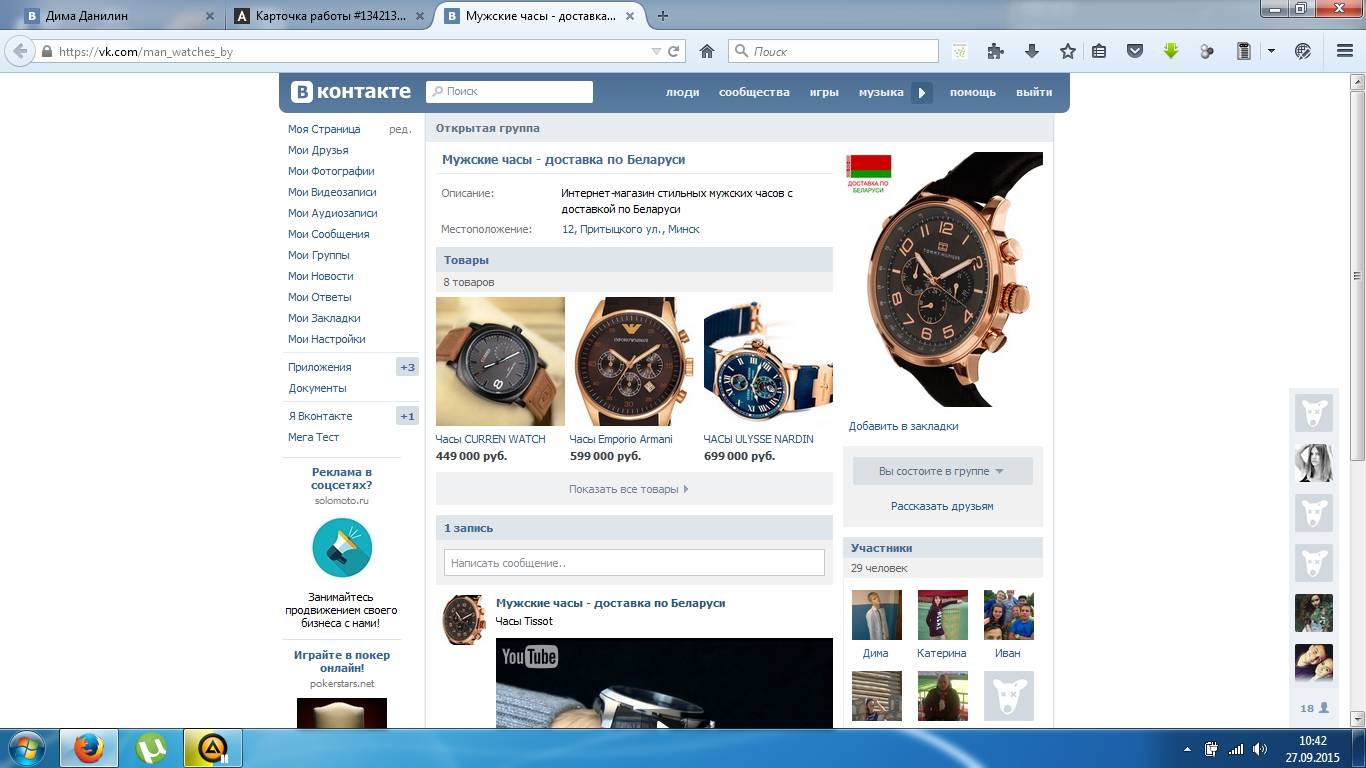The image size is (1366, 768).
Task: Open the AIMP player taskbar icon
Action: click(212, 748)
